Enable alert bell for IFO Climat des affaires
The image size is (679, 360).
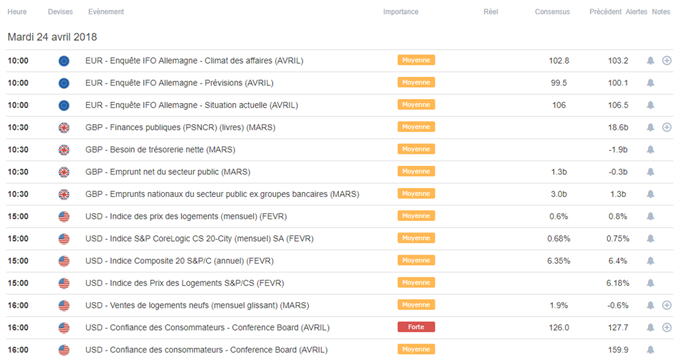point(650,61)
